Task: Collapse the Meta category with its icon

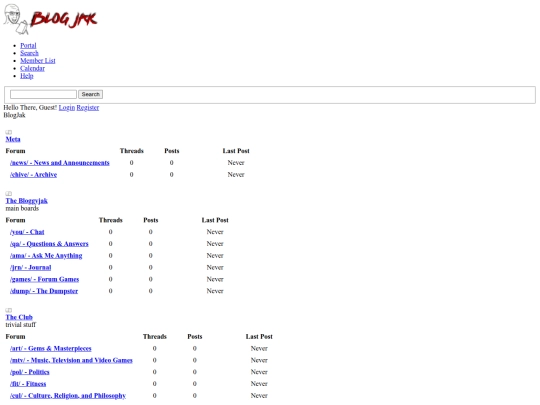Action: point(9,132)
